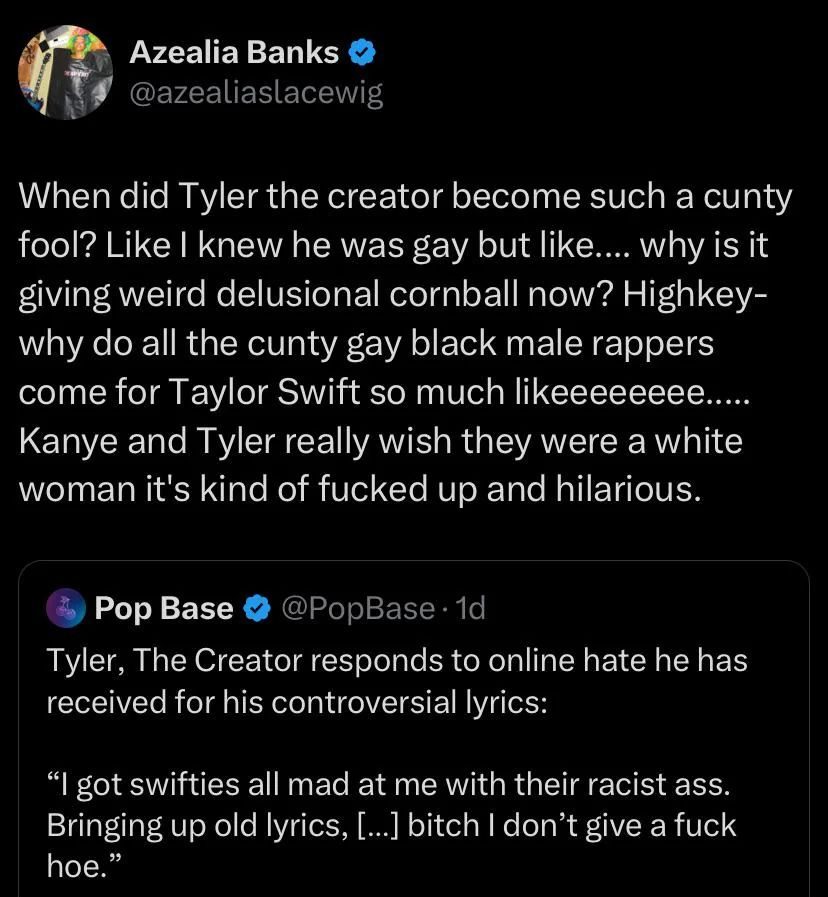Click verified badge beside Azealia Banks
Viewport: 828px width, 897px height.
click(x=361, y=51)
